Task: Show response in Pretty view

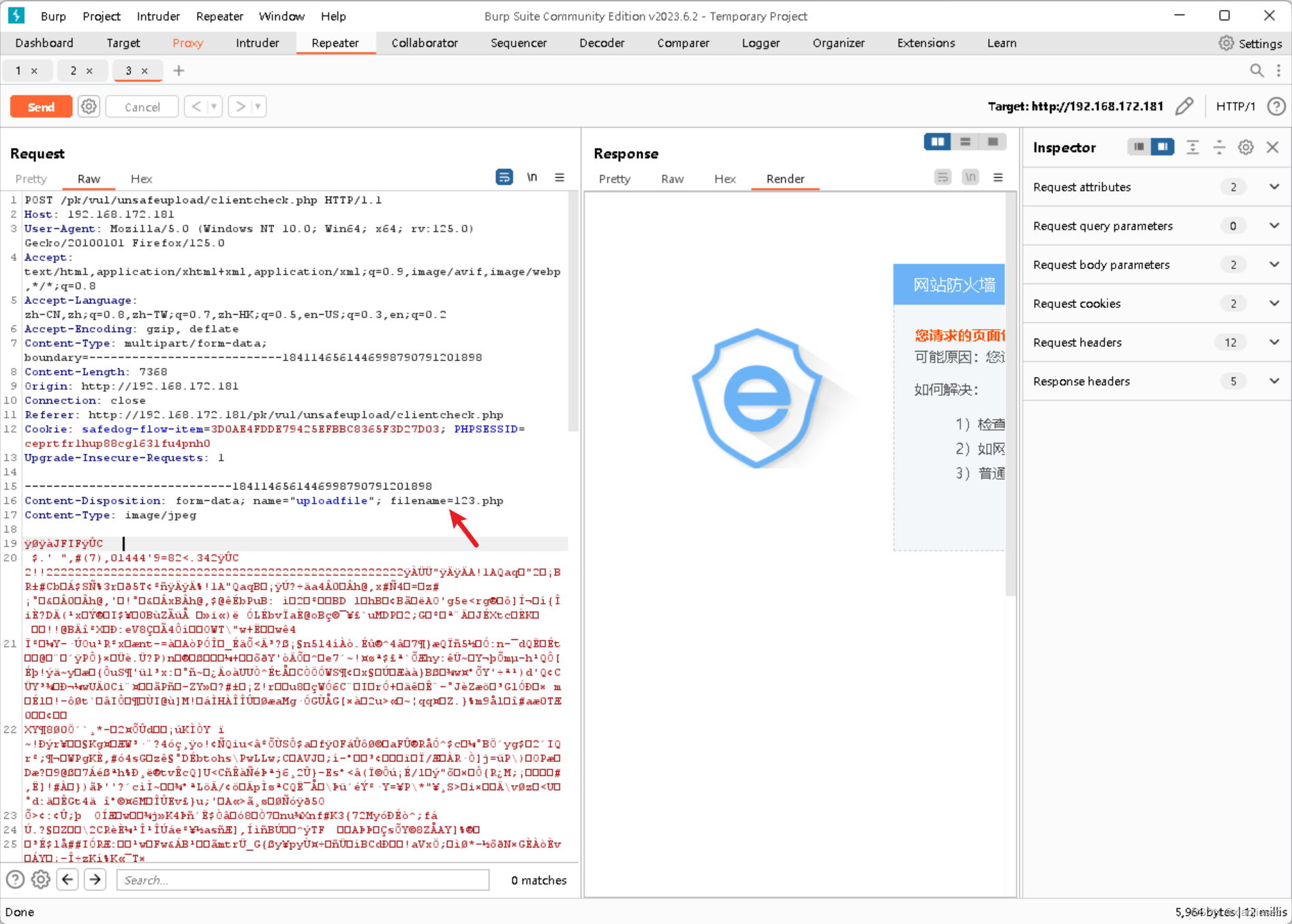Action: (x=614, y=179)
